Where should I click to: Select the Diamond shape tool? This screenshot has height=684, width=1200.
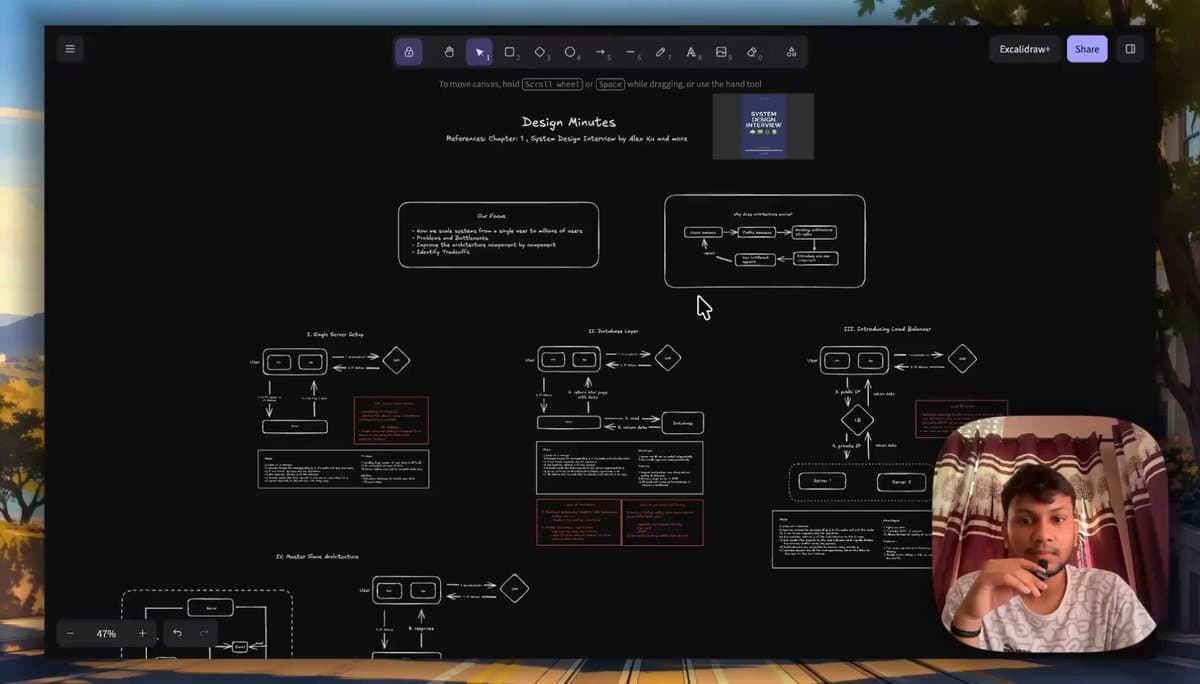click(x=540, y=52)
